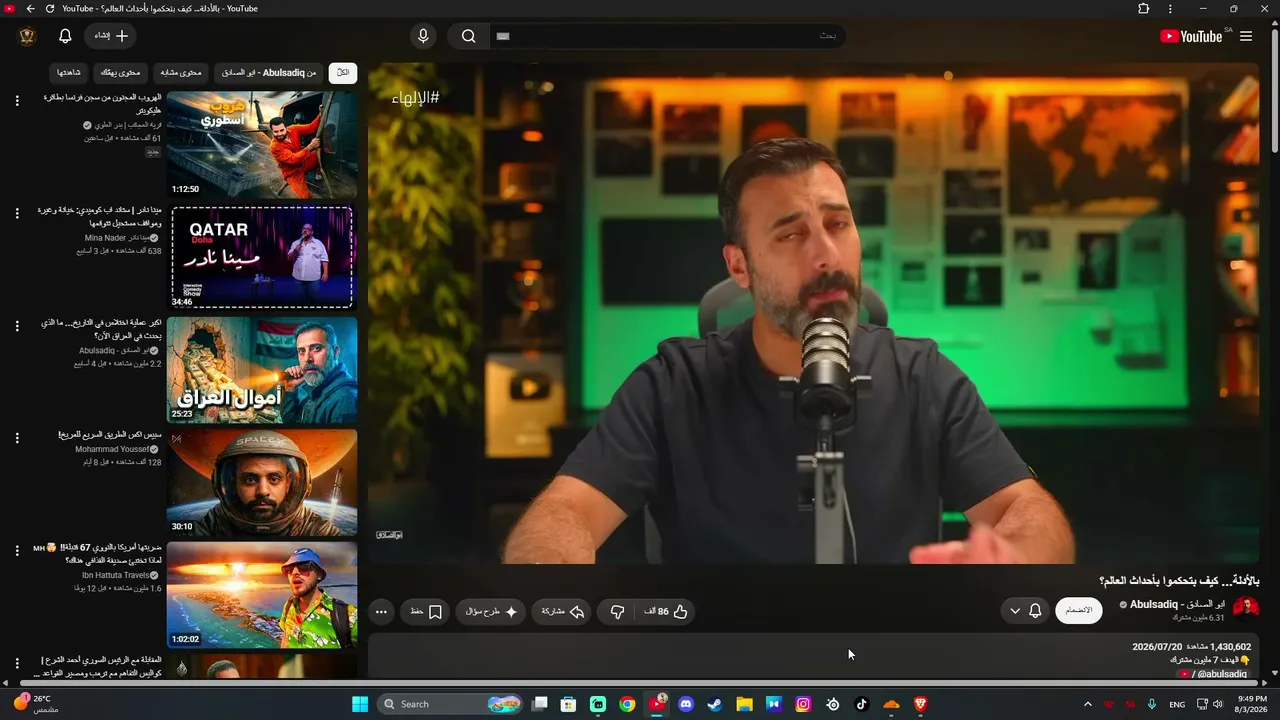This screenshot has height=720, width=1280.
Task: Reload the YouTube page
Action: (x=50, y=9)
